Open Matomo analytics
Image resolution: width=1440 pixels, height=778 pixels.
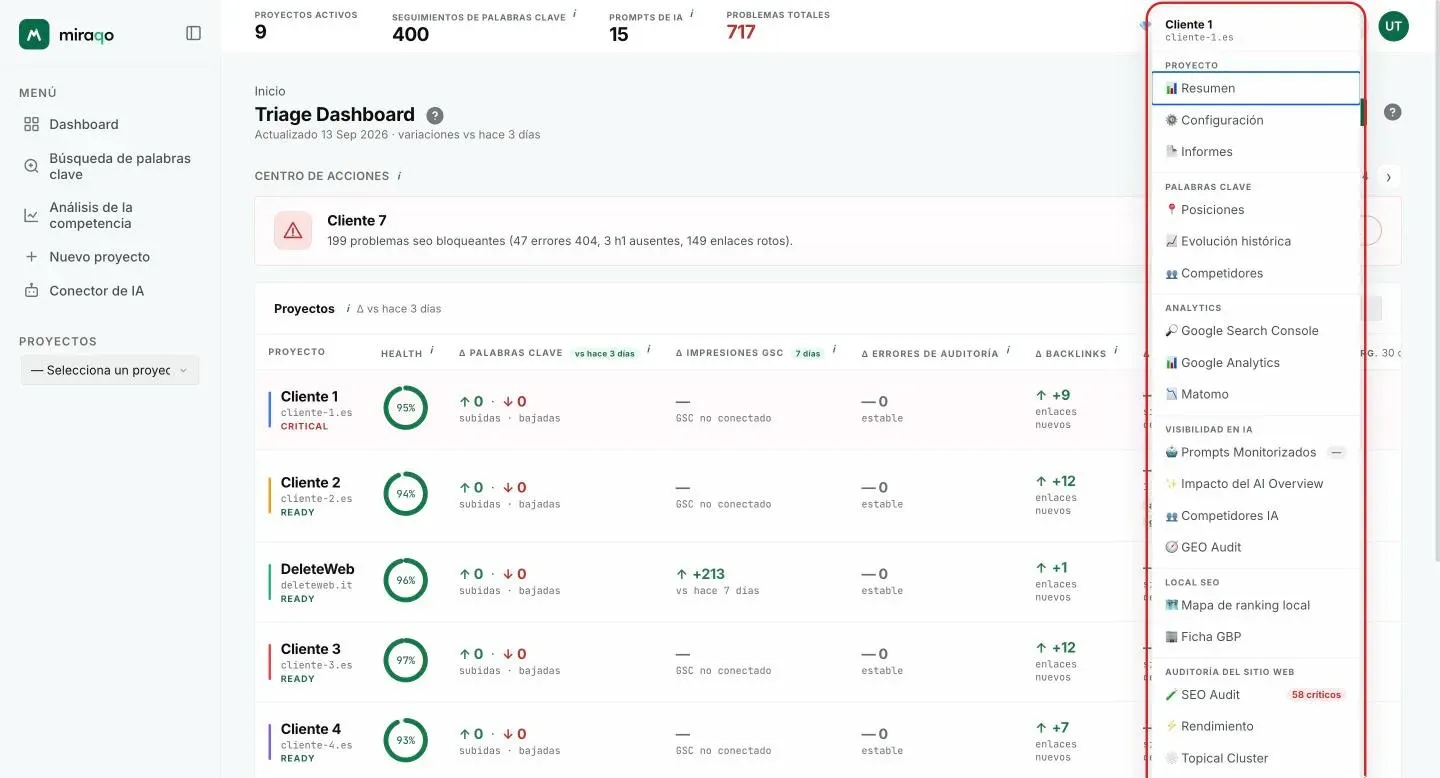coord(1256,394)
